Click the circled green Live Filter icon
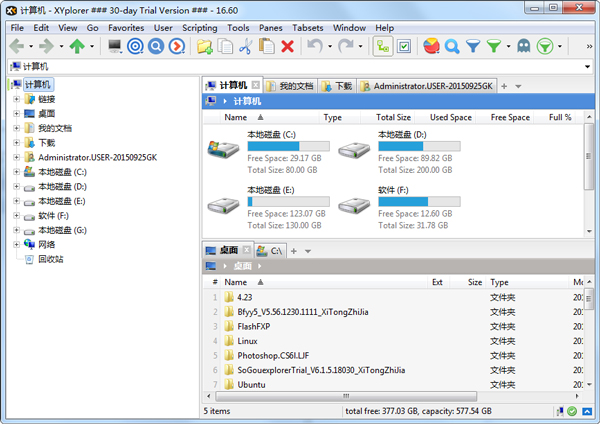This screenshot has width=600, height=424. (545, 46)
